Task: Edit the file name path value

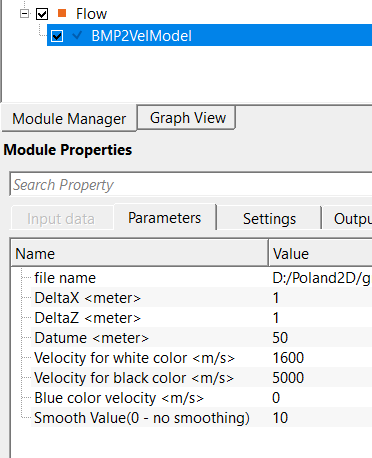Action: coord(321,278)
